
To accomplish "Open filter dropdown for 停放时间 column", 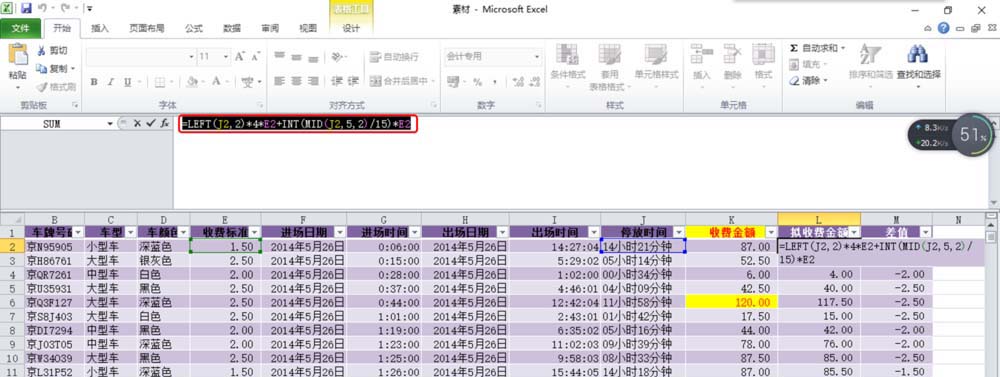I will pyautogui.click(x=679, y=232).
